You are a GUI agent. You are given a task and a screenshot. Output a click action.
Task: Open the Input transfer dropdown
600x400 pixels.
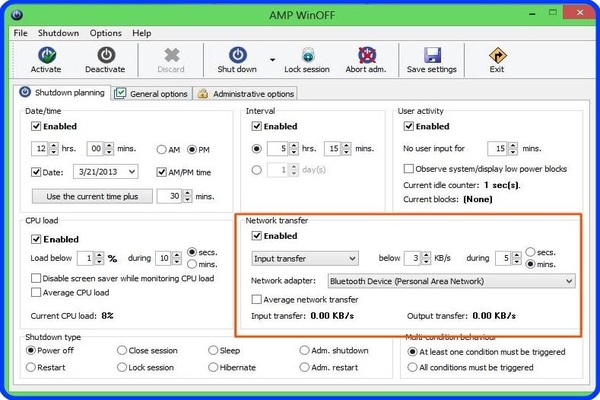pyautogui.click(x=305, y=259)
